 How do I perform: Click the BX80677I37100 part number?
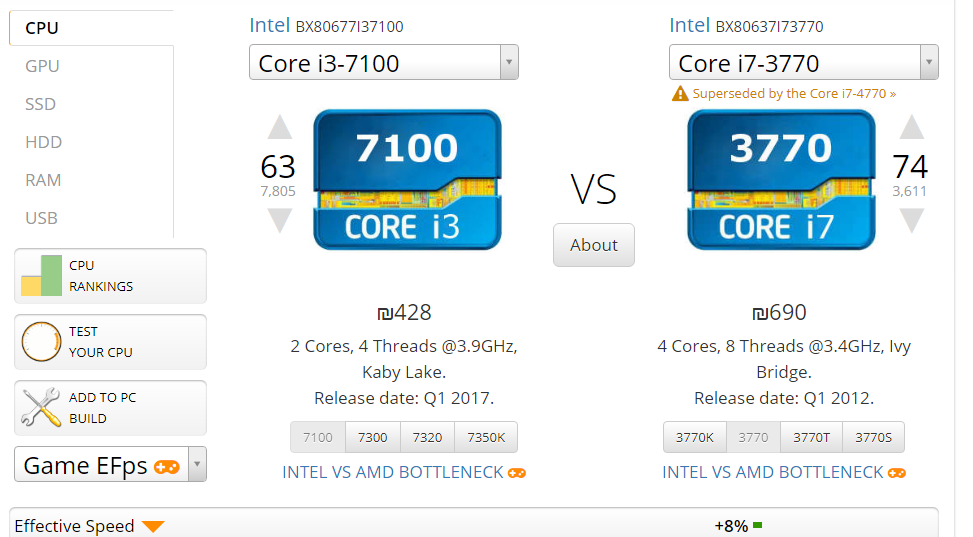pos(349,27)
